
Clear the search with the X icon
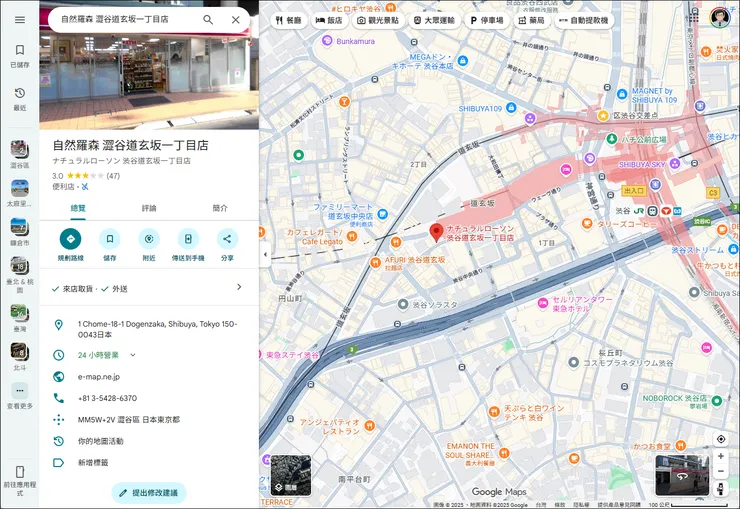click(x=235, y=20)
